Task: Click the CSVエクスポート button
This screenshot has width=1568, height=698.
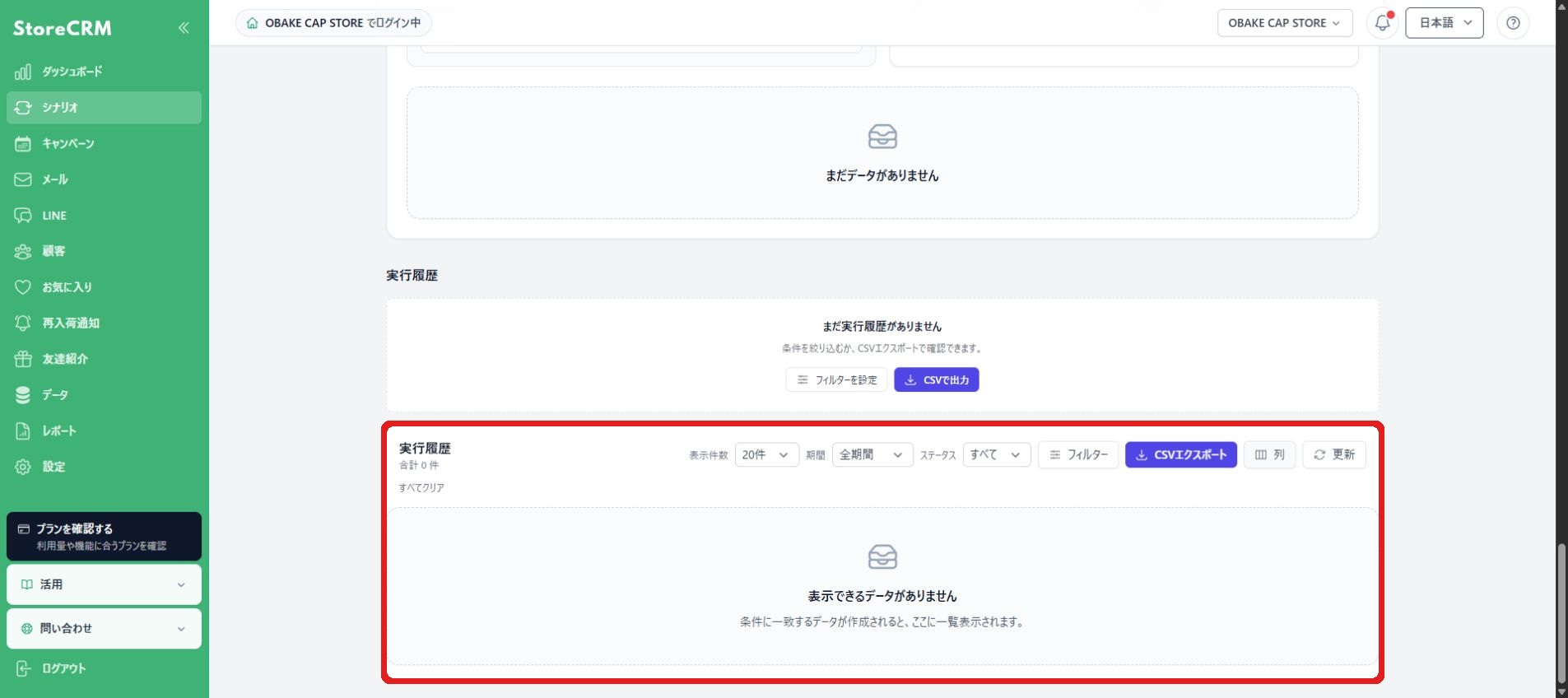Action: point(1181,454)
